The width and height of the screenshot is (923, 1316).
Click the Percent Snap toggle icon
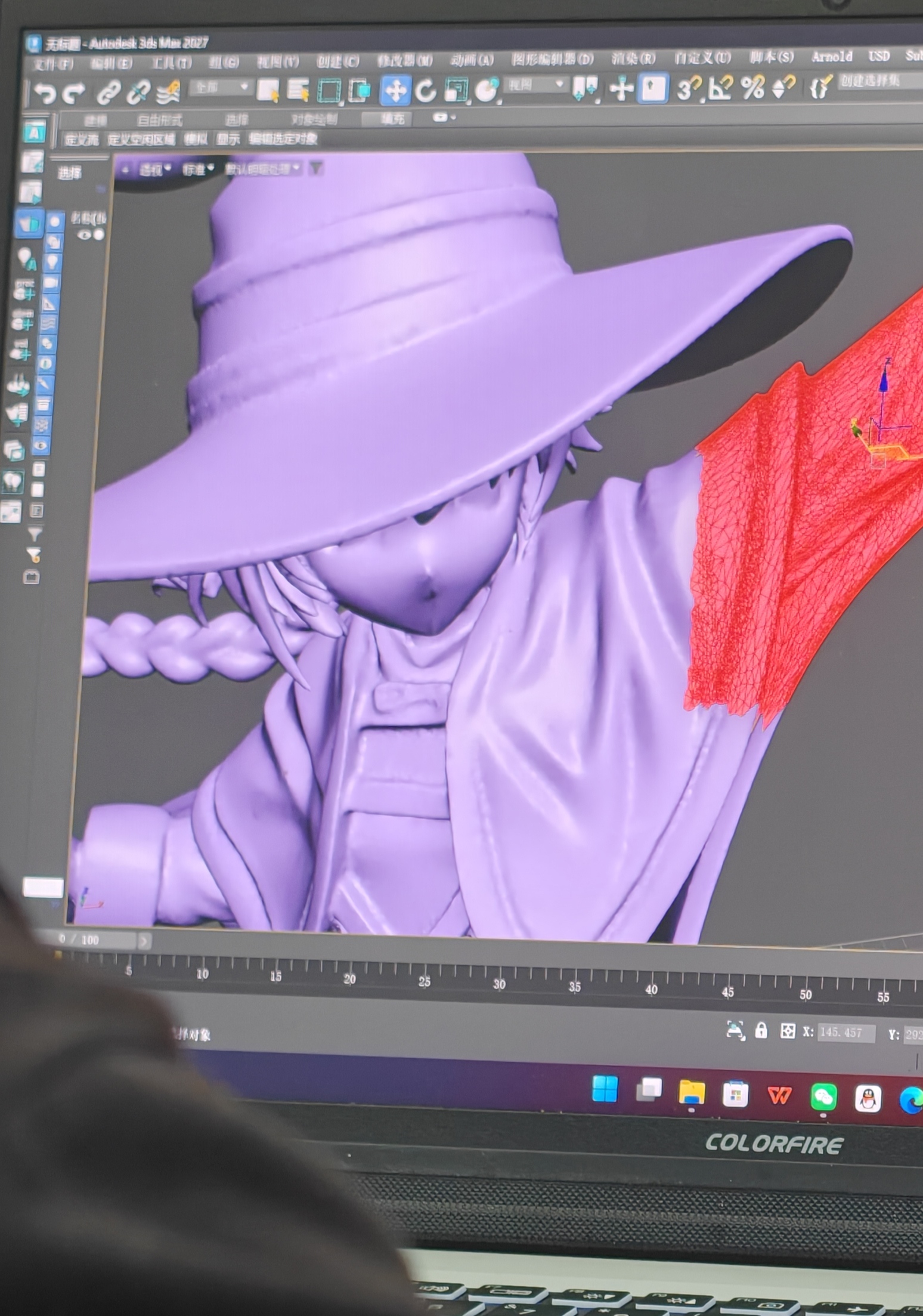(752, 88)
